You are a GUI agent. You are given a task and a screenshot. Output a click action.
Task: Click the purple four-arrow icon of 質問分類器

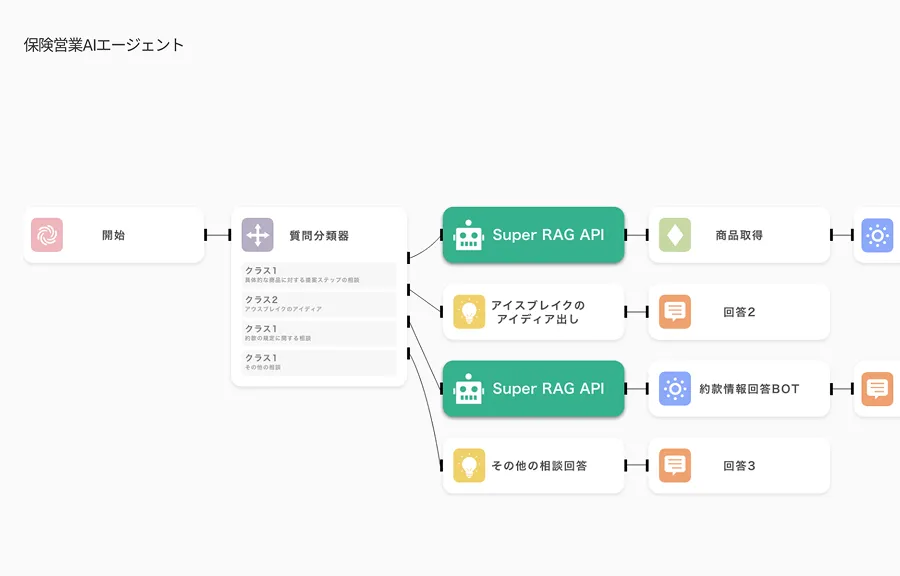pos(258,235)
